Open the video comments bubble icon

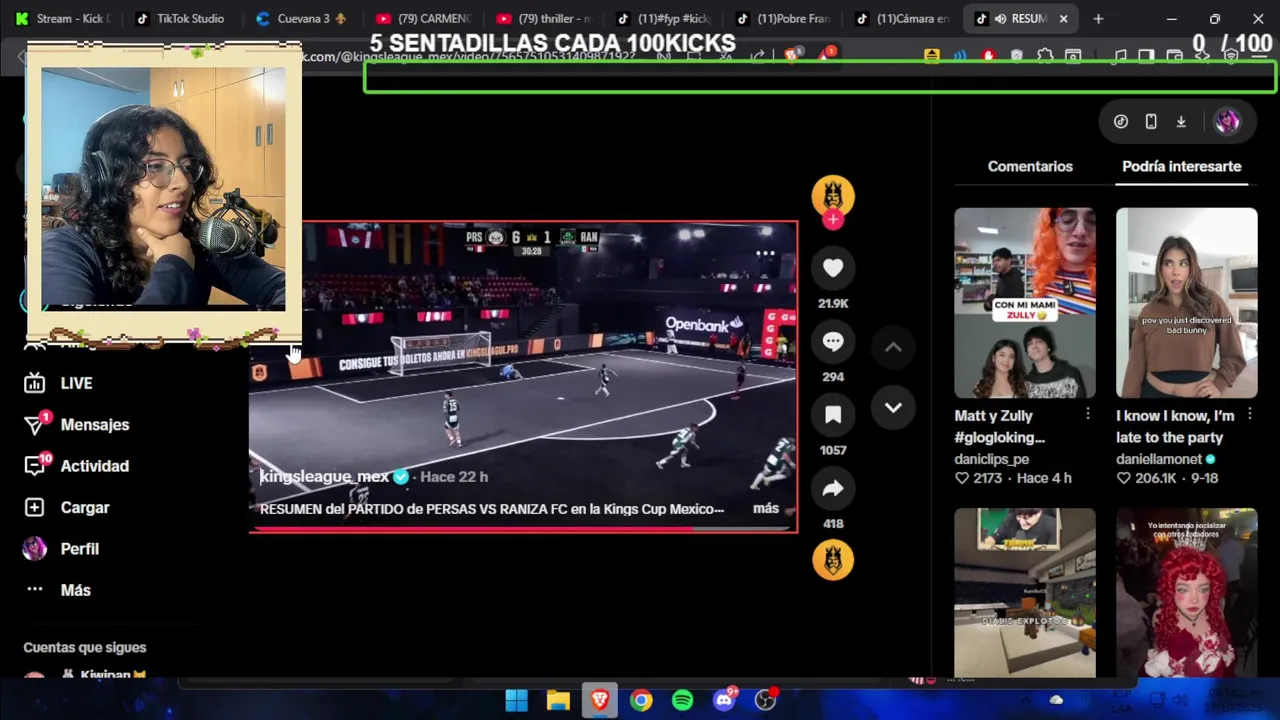tap(833, 342)
